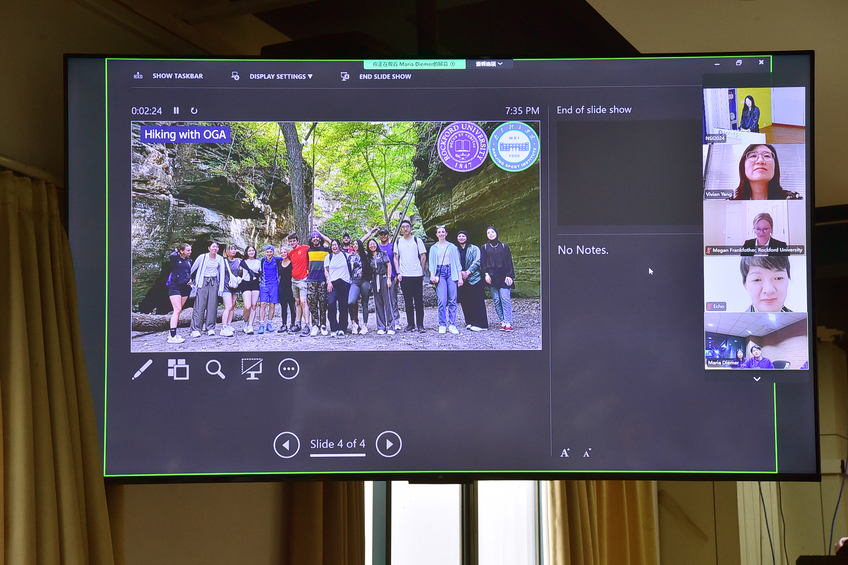Make the notes text larger
The height and width of the screenshot is (565, 848).
pos(565,453)
